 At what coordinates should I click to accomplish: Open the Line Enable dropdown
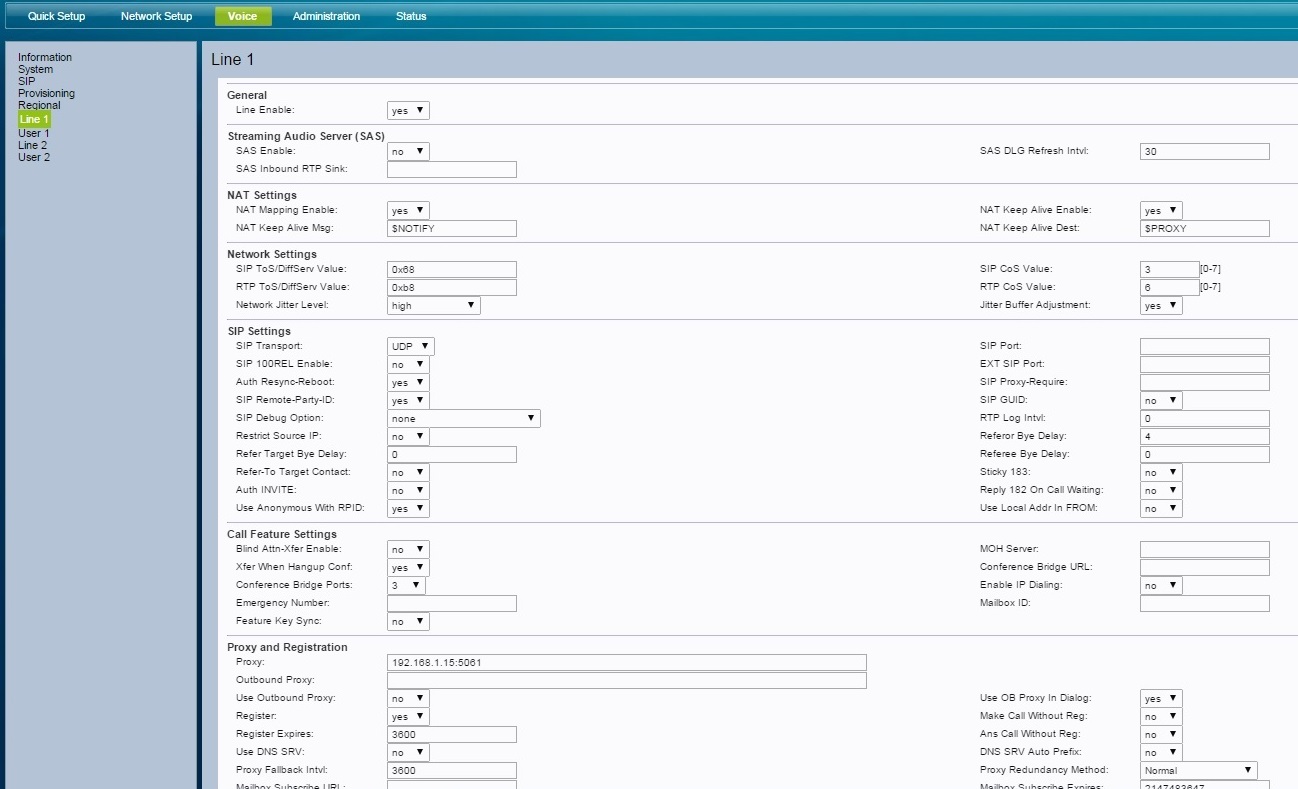[x=408, y=110]
